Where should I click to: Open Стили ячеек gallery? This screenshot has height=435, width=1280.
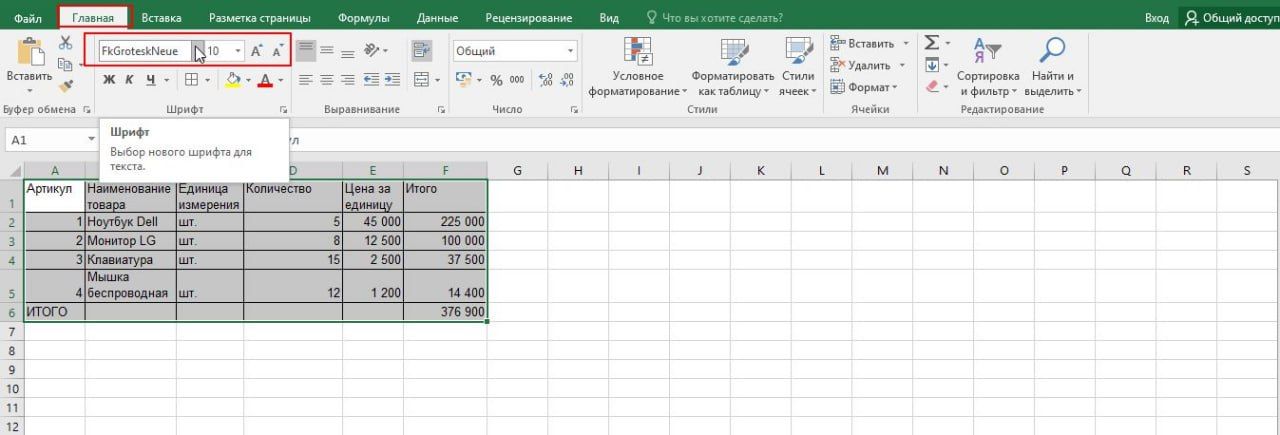coord(798,66)
